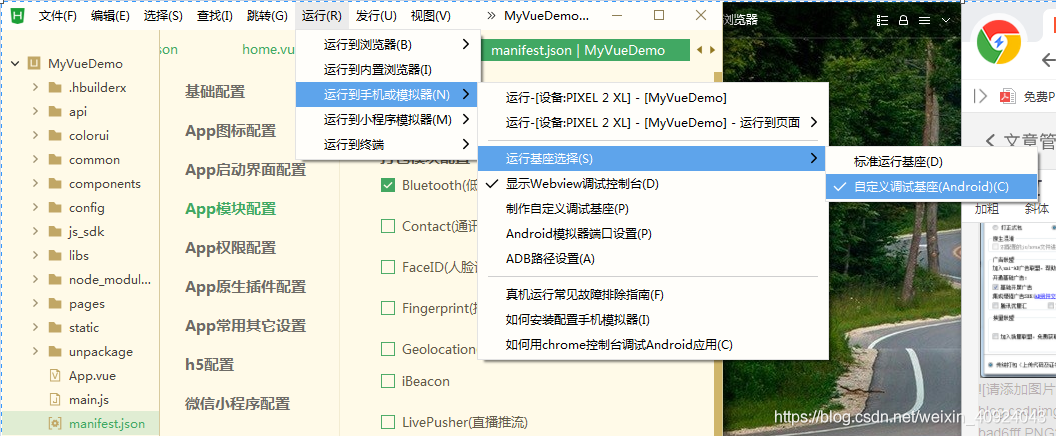This screenshot has height=436, width=1056.
Task: Switch to the home.vue editor tab
Action: tap(268, 49)
